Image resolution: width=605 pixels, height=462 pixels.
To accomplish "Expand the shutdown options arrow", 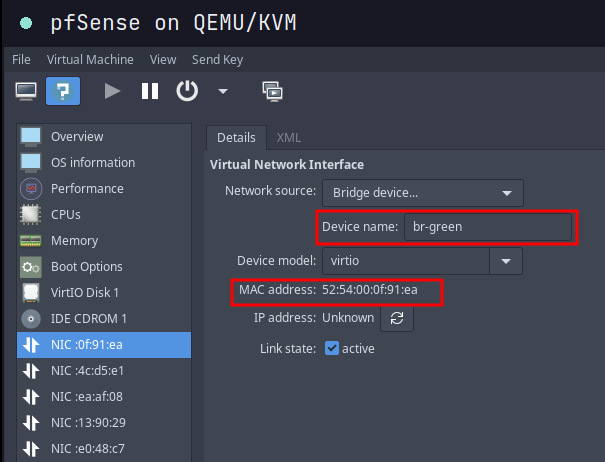I will tap(222, 91).
